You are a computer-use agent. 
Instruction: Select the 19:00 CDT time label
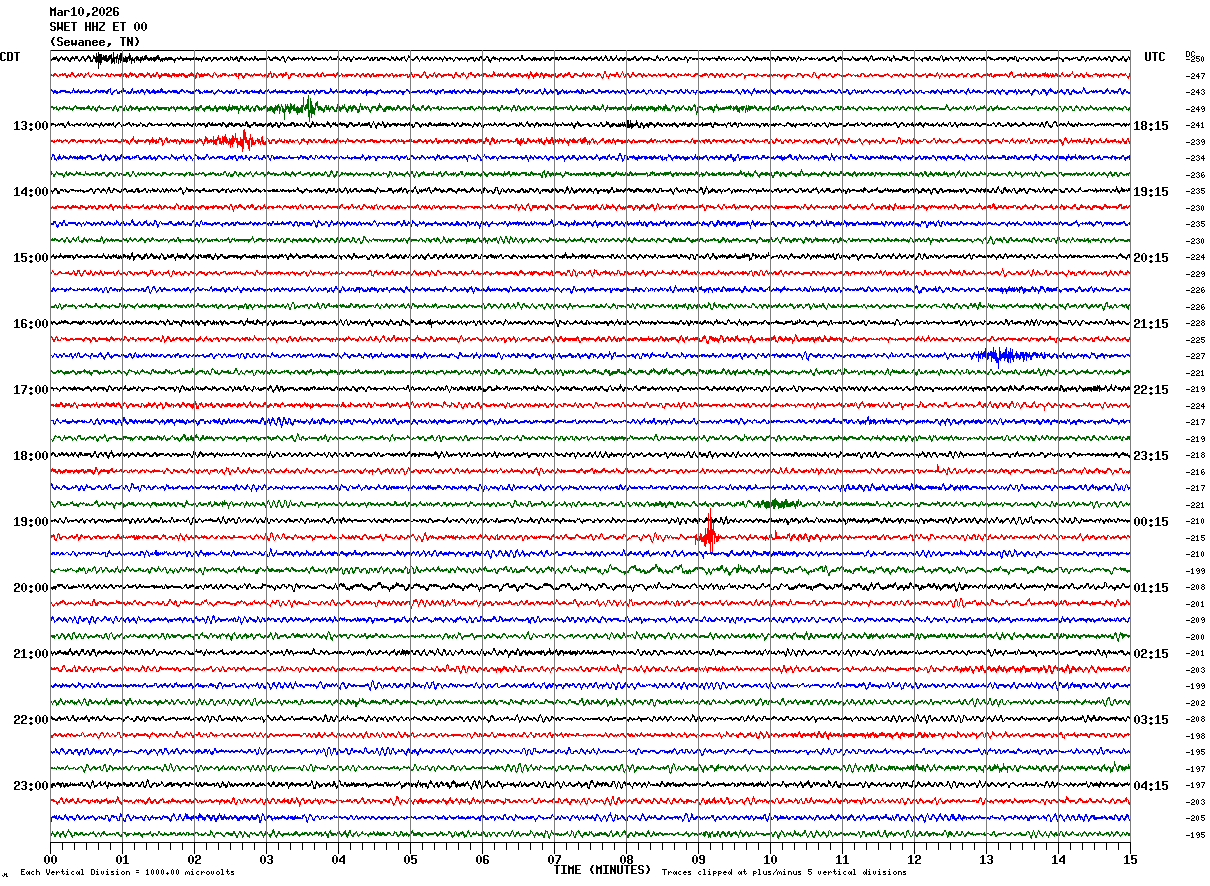(30, 522)
